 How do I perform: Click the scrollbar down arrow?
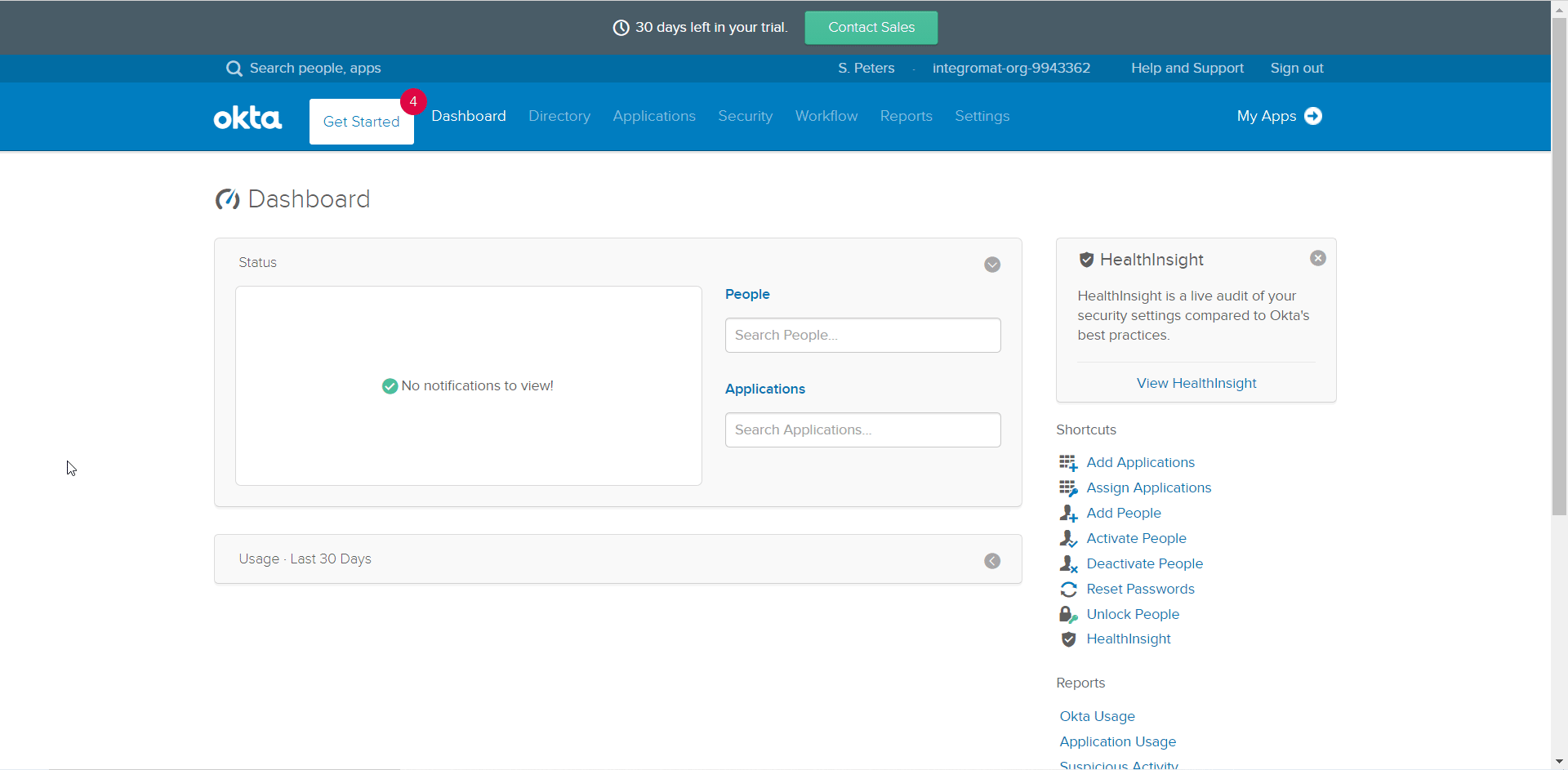[x=1560, y=762]
